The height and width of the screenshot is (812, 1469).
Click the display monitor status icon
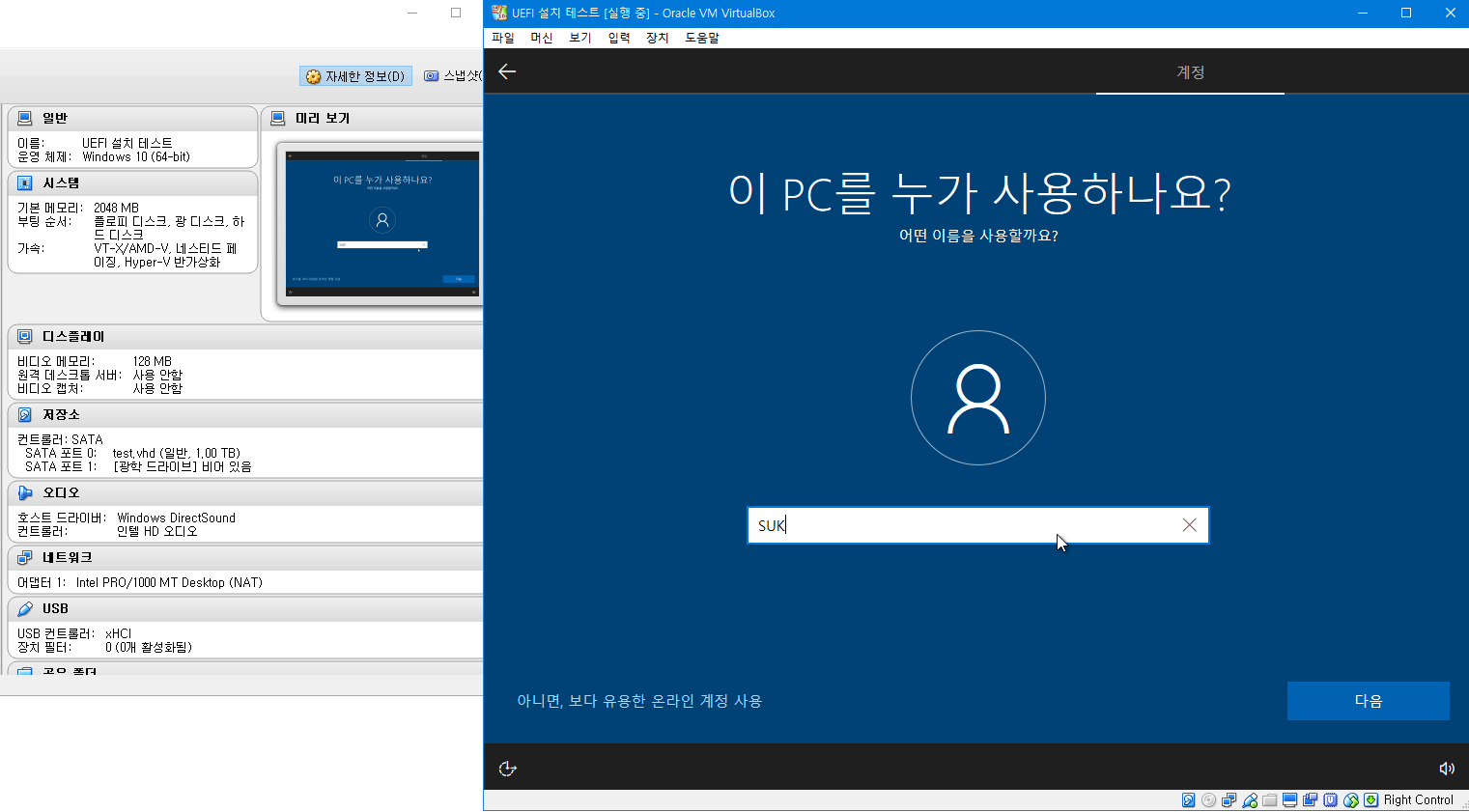tap(1289, 799)
